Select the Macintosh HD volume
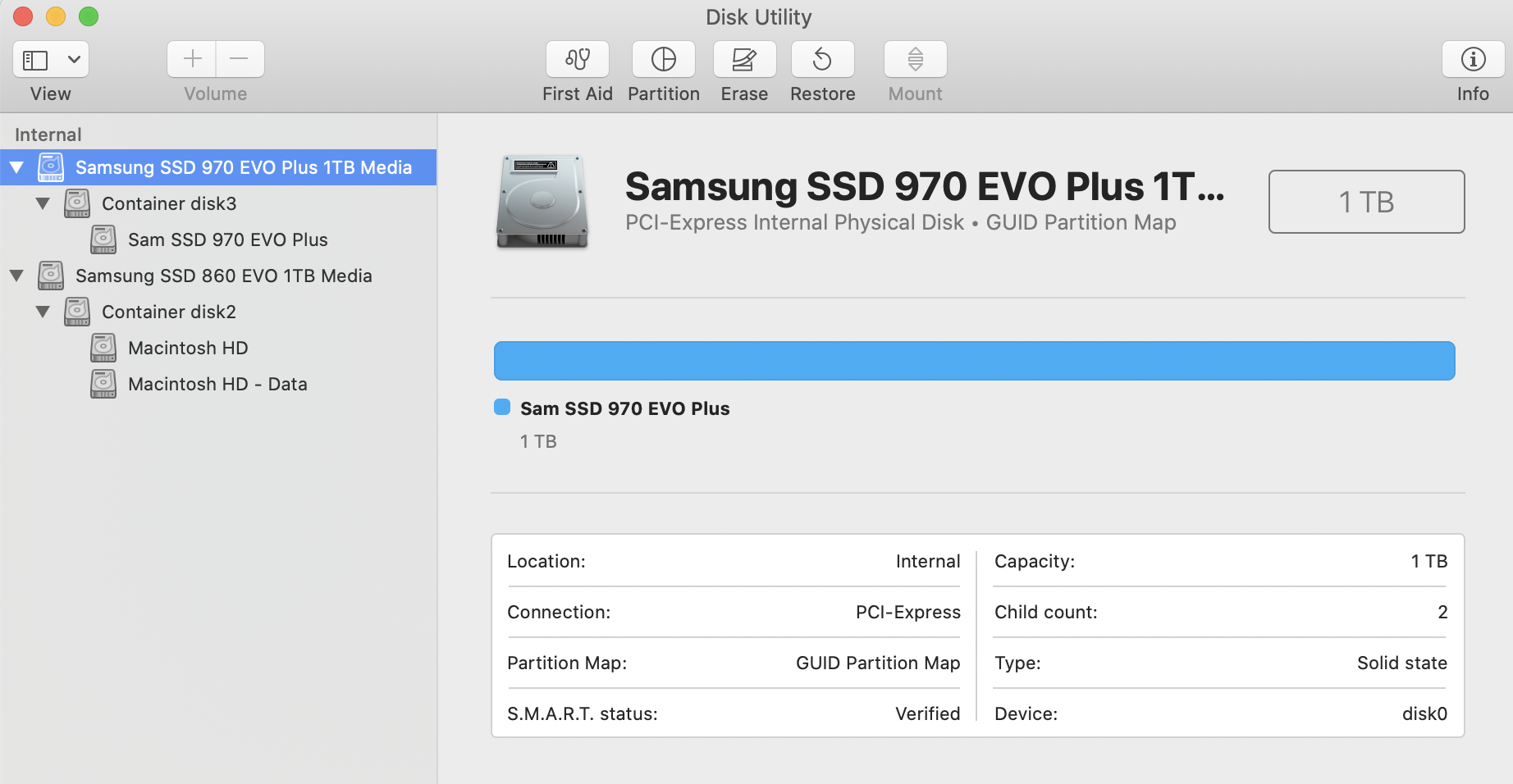Viewport: 1513px width, 784px height. (x=218, y=348)
